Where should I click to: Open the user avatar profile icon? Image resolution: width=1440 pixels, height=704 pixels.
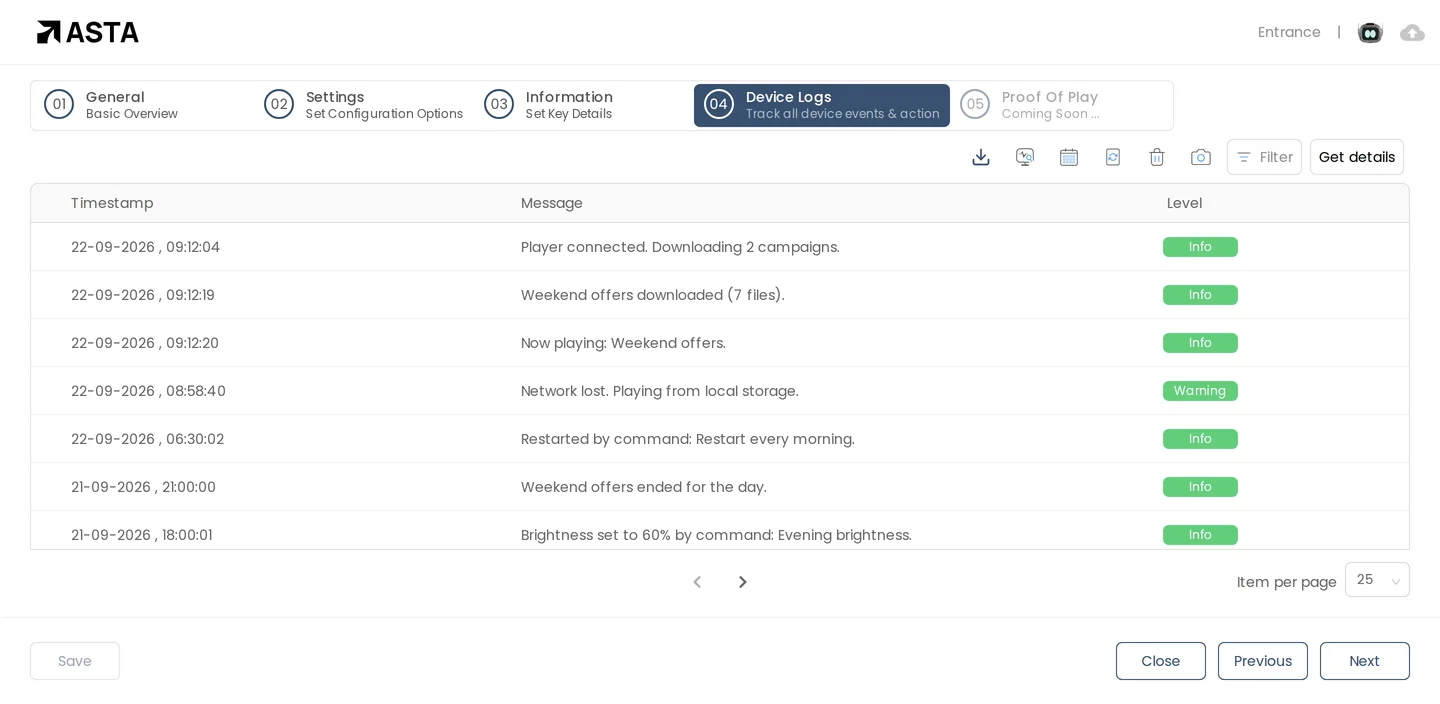tap(1370, 33)
